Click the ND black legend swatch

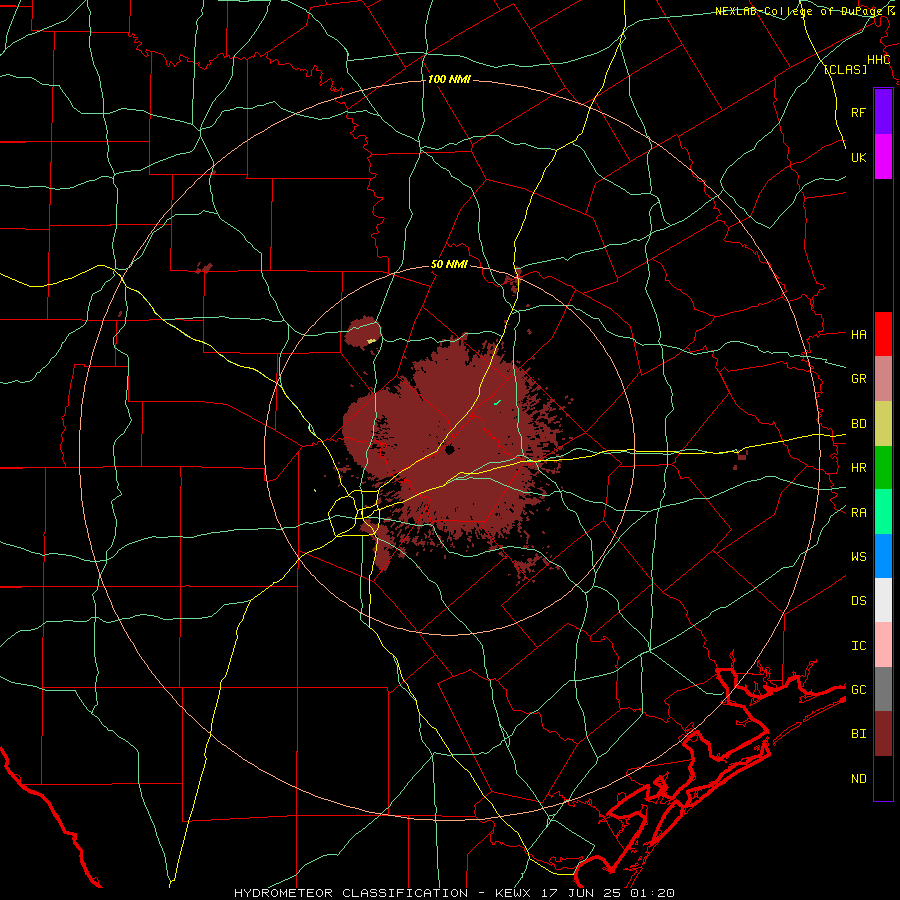[883, 778]
